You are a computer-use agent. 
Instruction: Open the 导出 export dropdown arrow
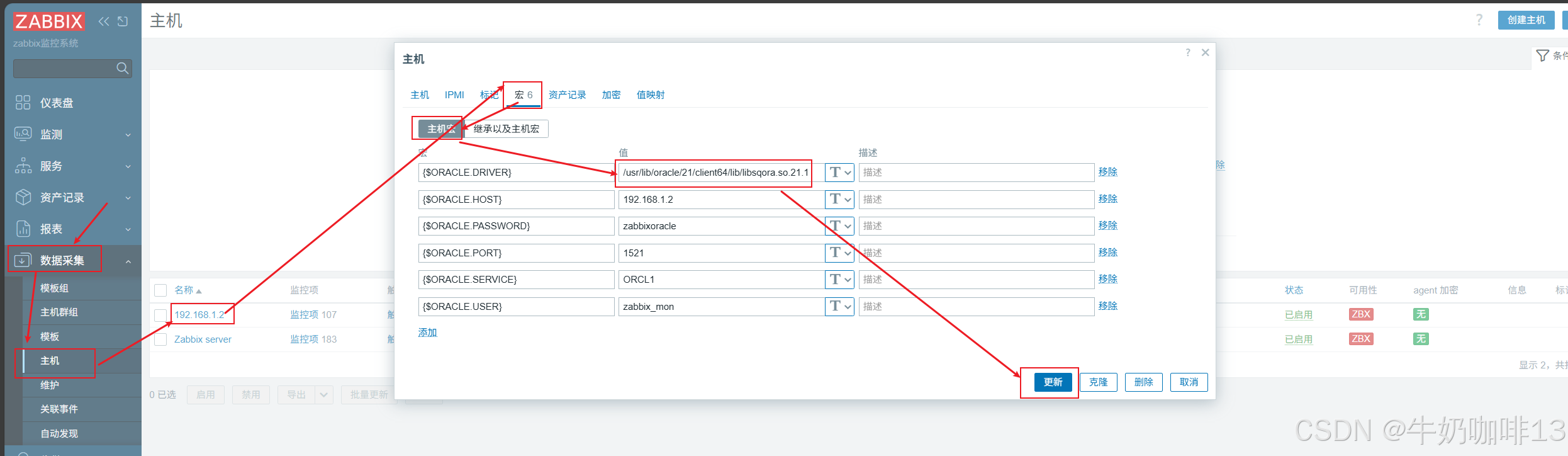coord(324,395)
